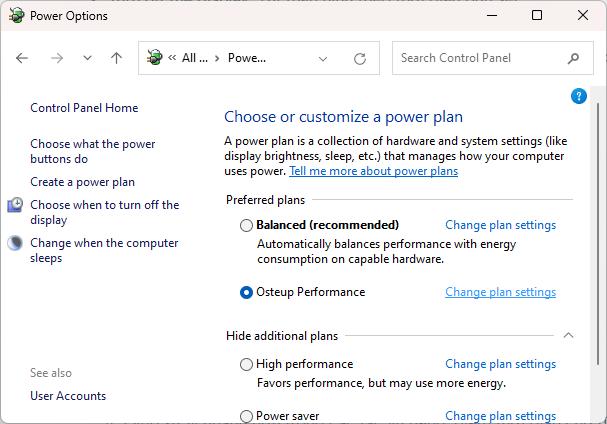Open Help via blue question mark

578,96
